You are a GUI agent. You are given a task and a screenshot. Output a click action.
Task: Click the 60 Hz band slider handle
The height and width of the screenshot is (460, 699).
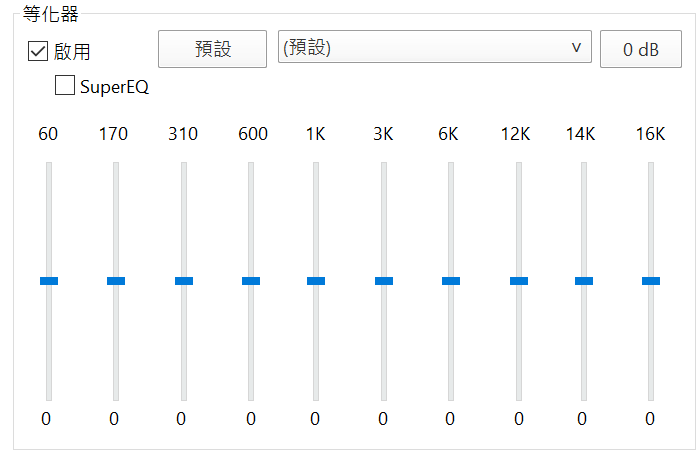tap(49, 281)
